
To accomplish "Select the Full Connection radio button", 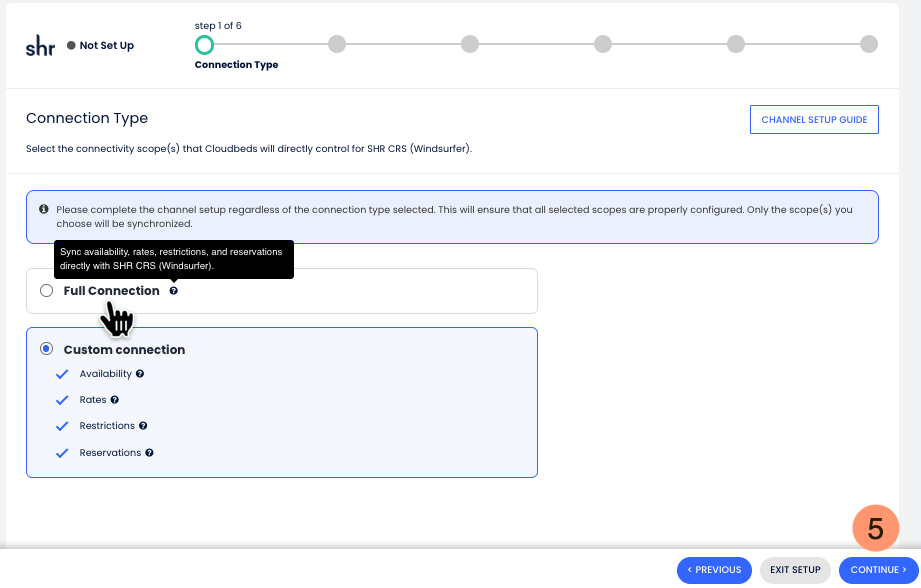I will coord(46,291).
